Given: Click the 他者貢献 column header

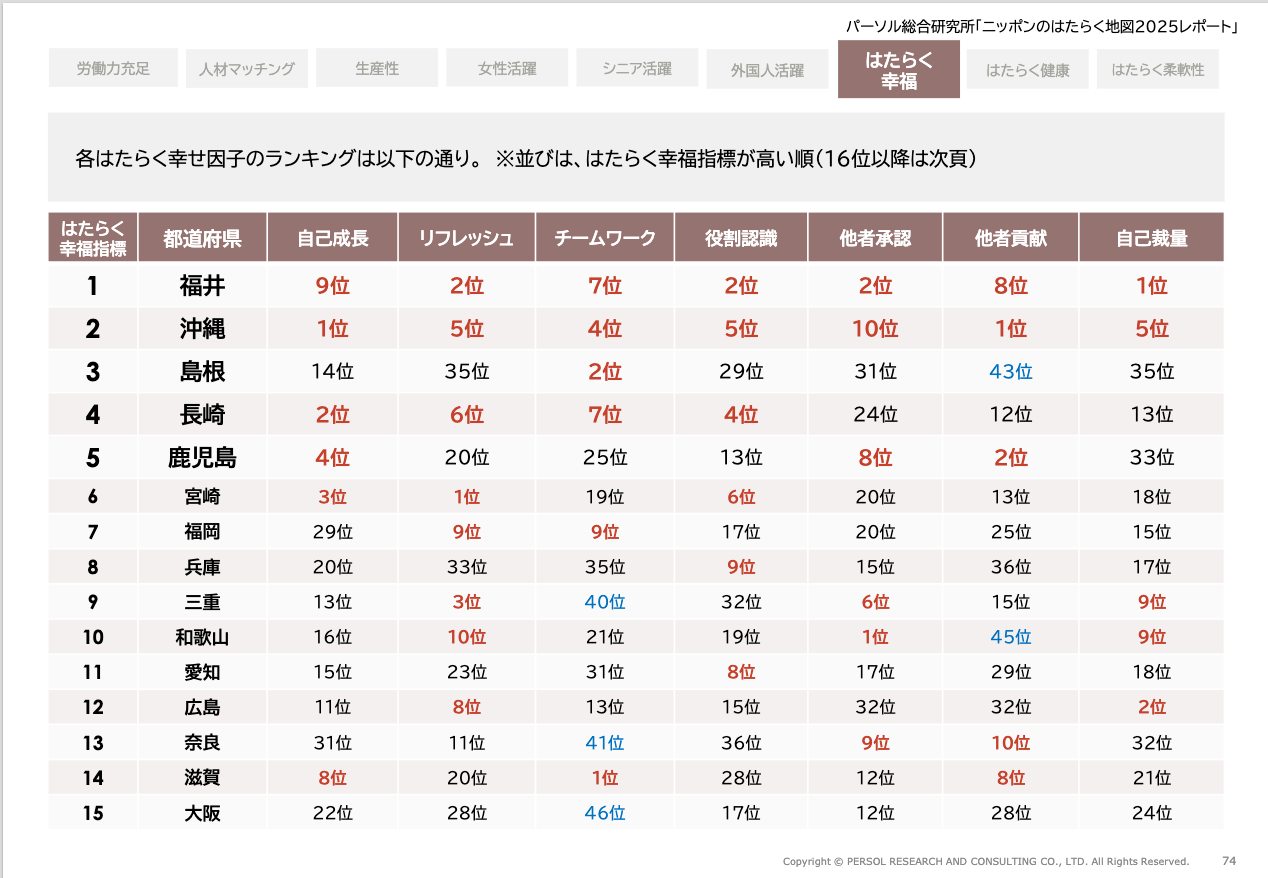Looking at the screenshot, I should 1010,238.
